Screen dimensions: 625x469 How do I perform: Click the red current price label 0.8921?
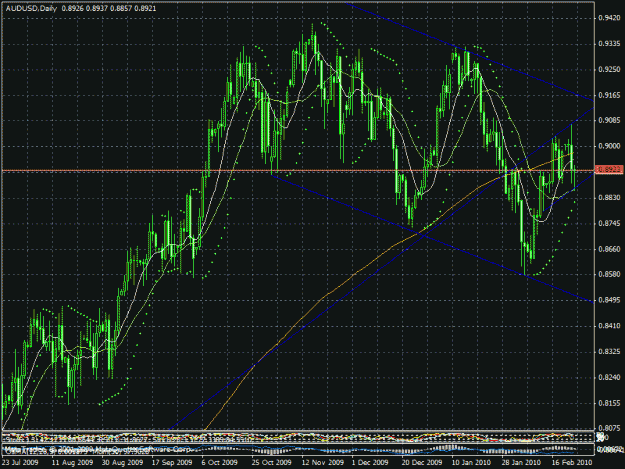point(609,170)
